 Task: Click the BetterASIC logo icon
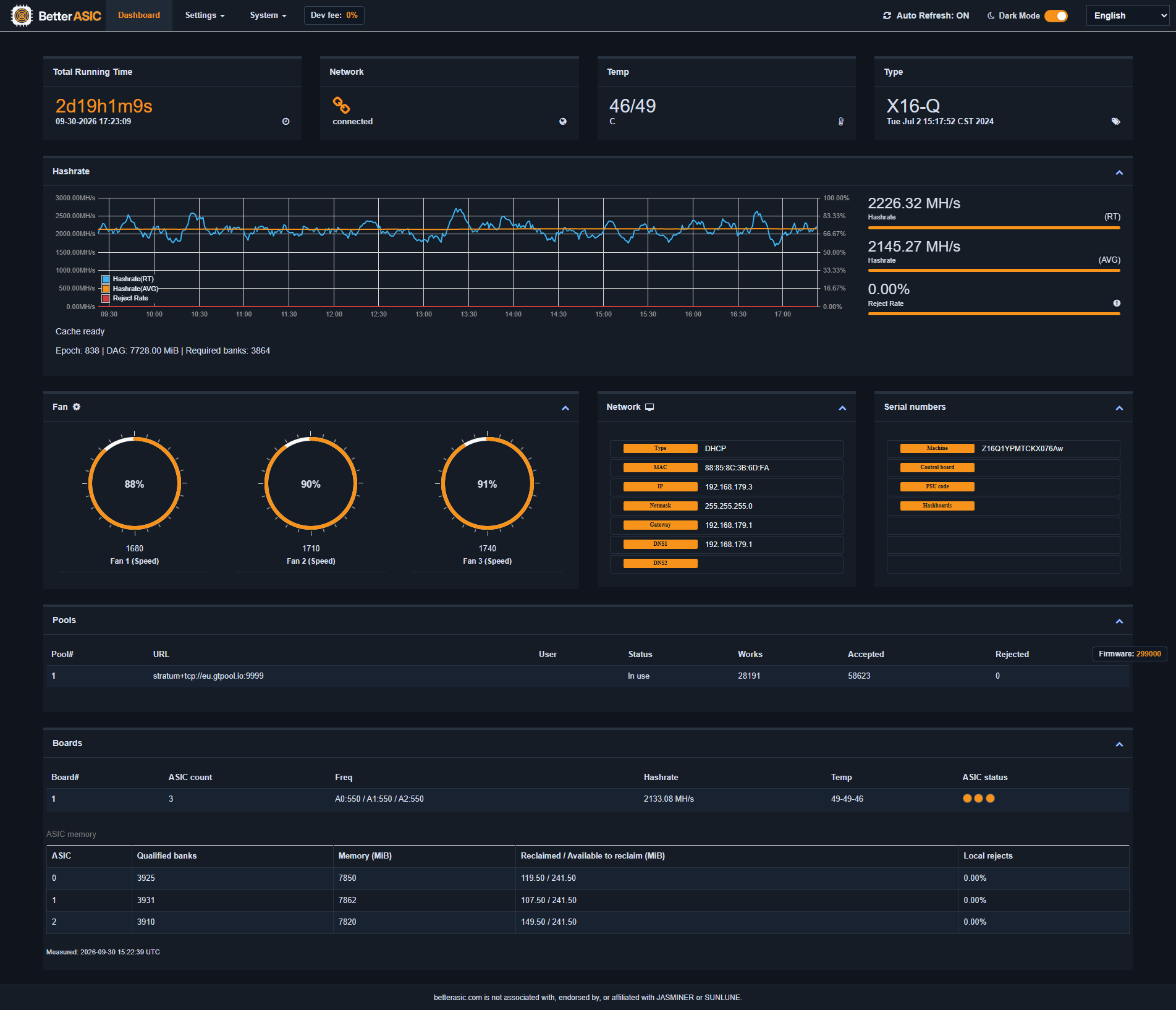point(22,15)
